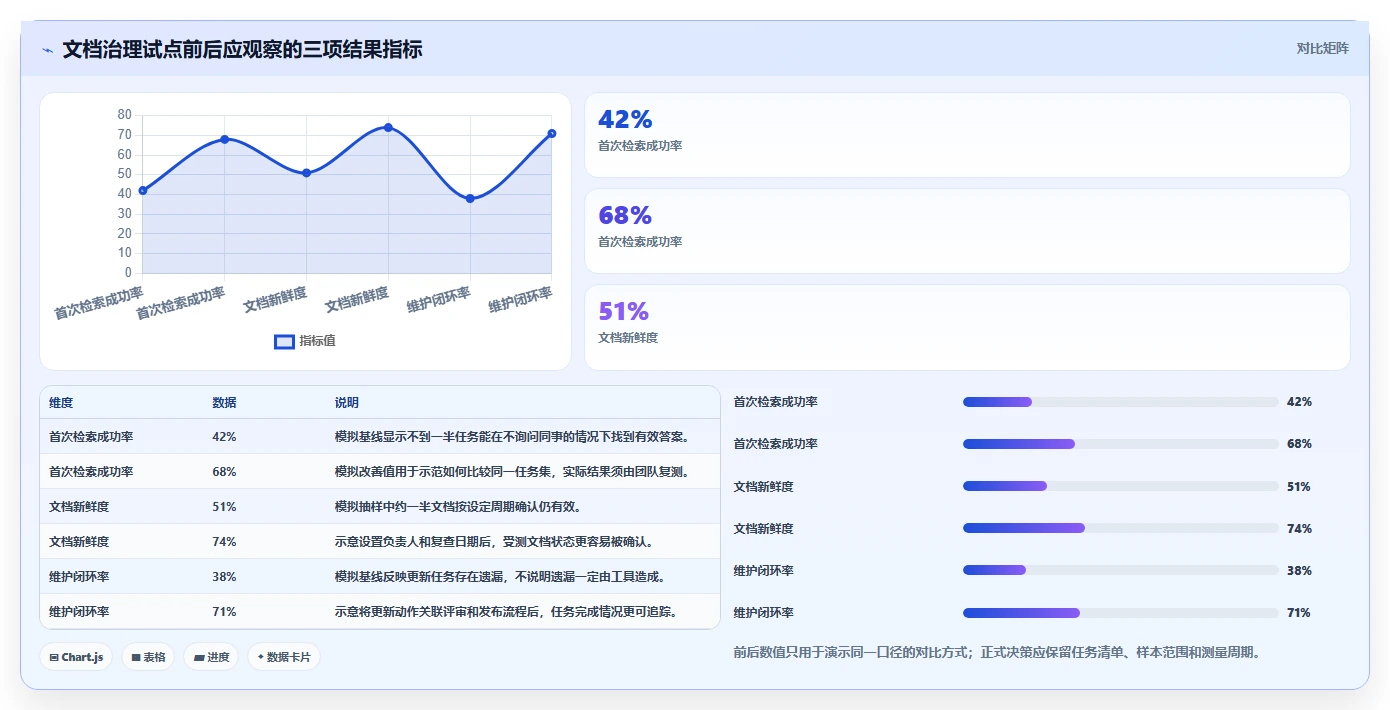The image size is (1390, 710).
Task: Click the title 文档治理试点前后应观察的三项结果指标
Action: coord(242,49)
